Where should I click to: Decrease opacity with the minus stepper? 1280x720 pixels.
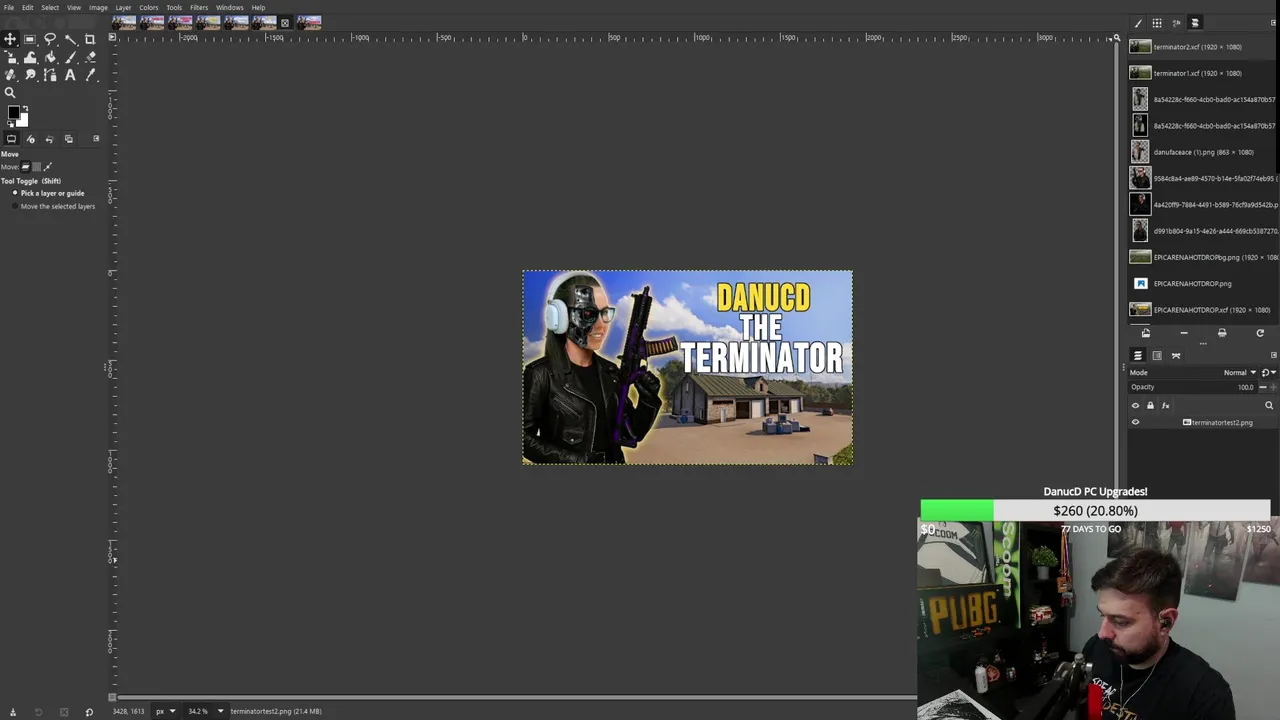[1263, 387]
